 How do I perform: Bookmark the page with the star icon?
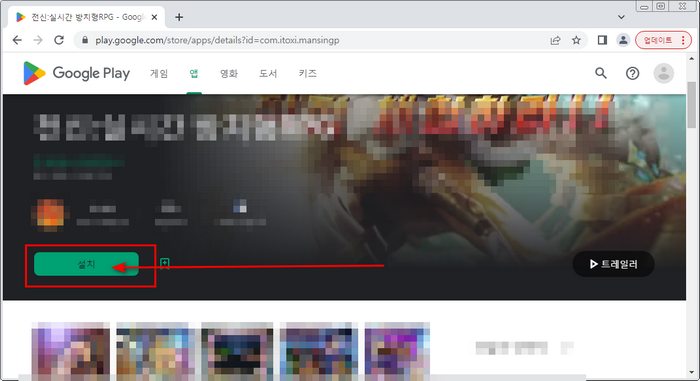576,40
